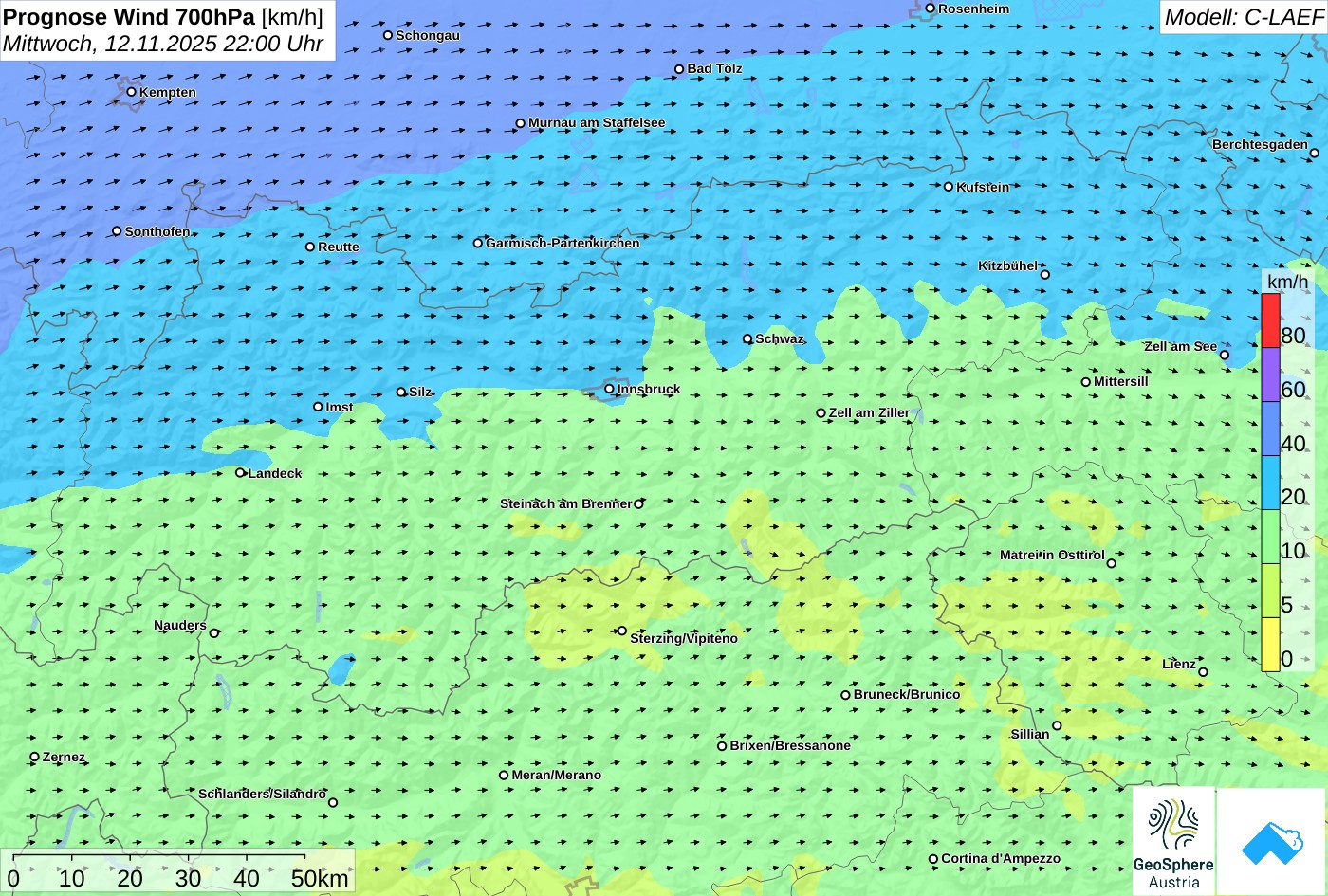1328x896 pixels.
Task: Click the purple 60 km/h legend swatch
Action: point(1271,375)
